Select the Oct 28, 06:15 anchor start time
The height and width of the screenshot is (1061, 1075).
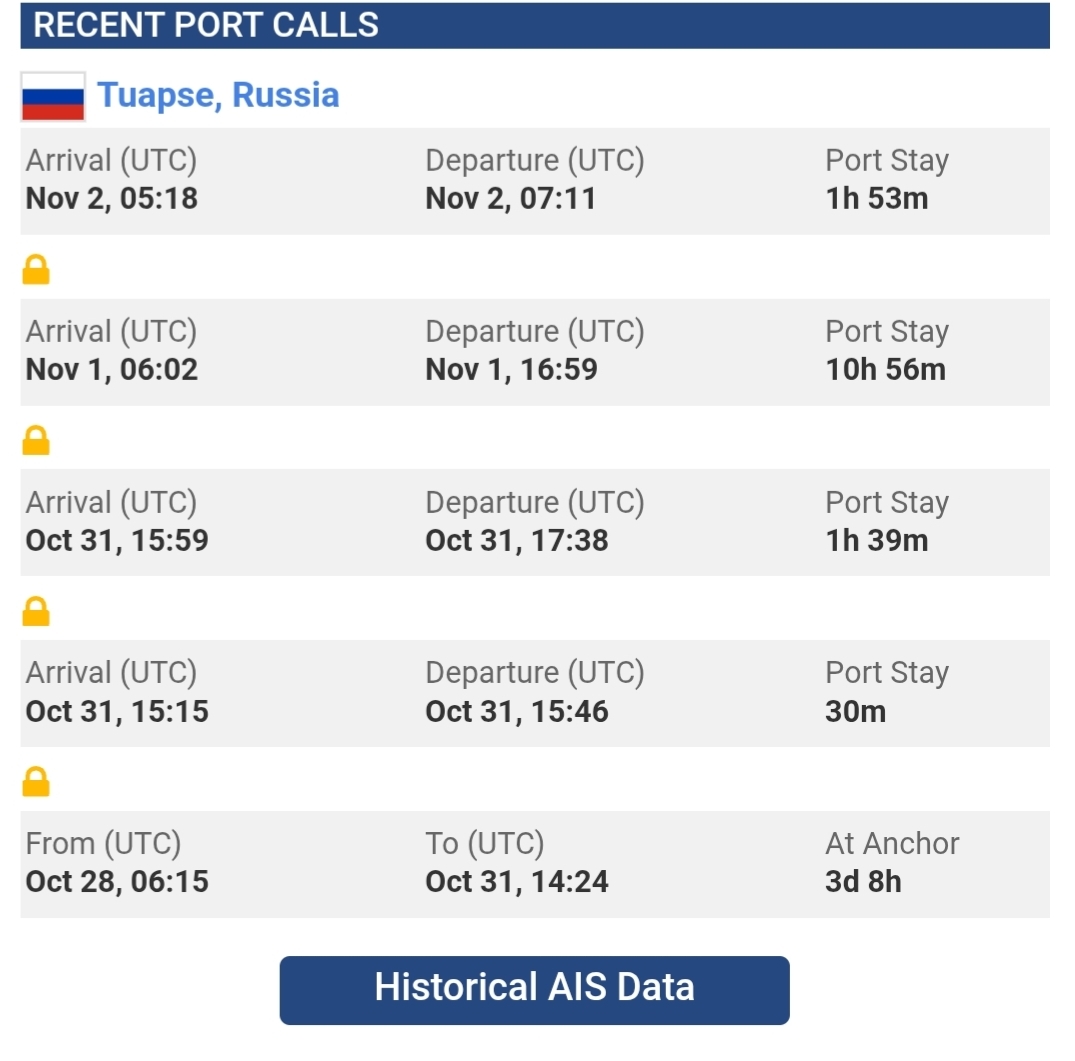pos(117,881)
